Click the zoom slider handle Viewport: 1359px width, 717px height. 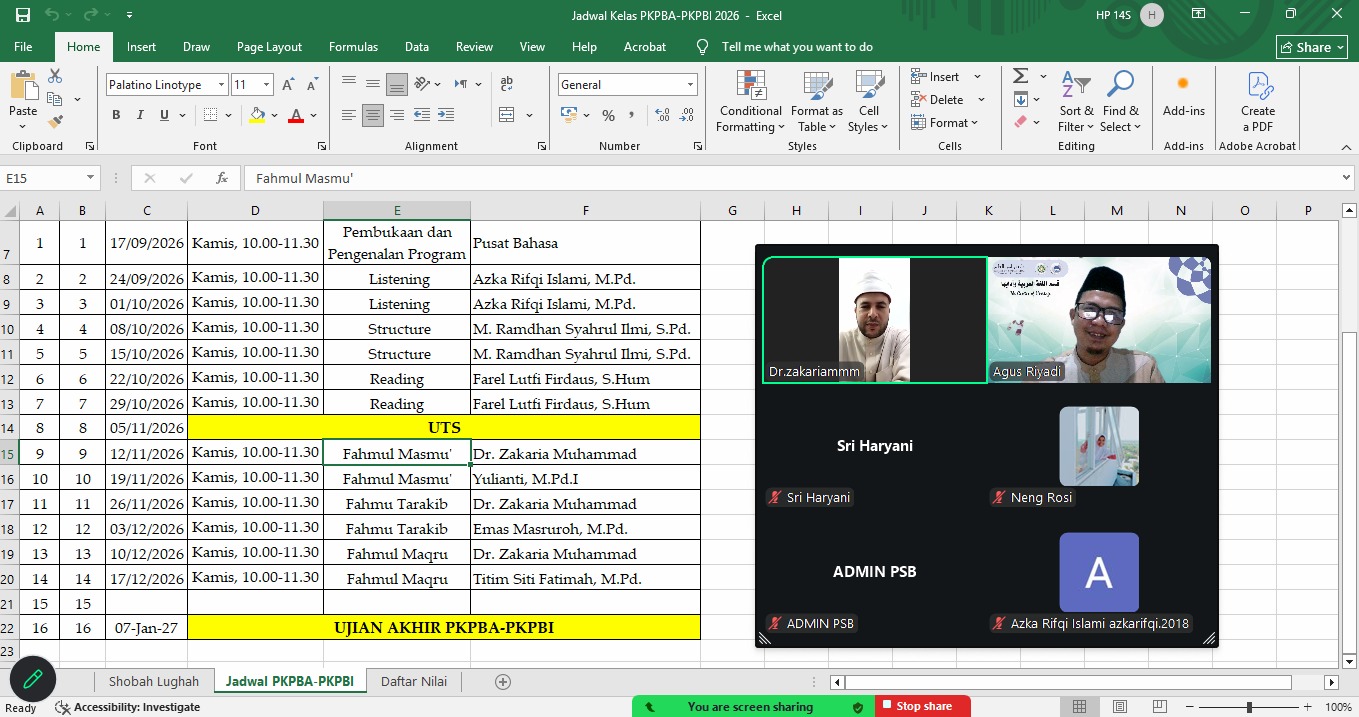pyautogui.click(x=1249, y=707)
